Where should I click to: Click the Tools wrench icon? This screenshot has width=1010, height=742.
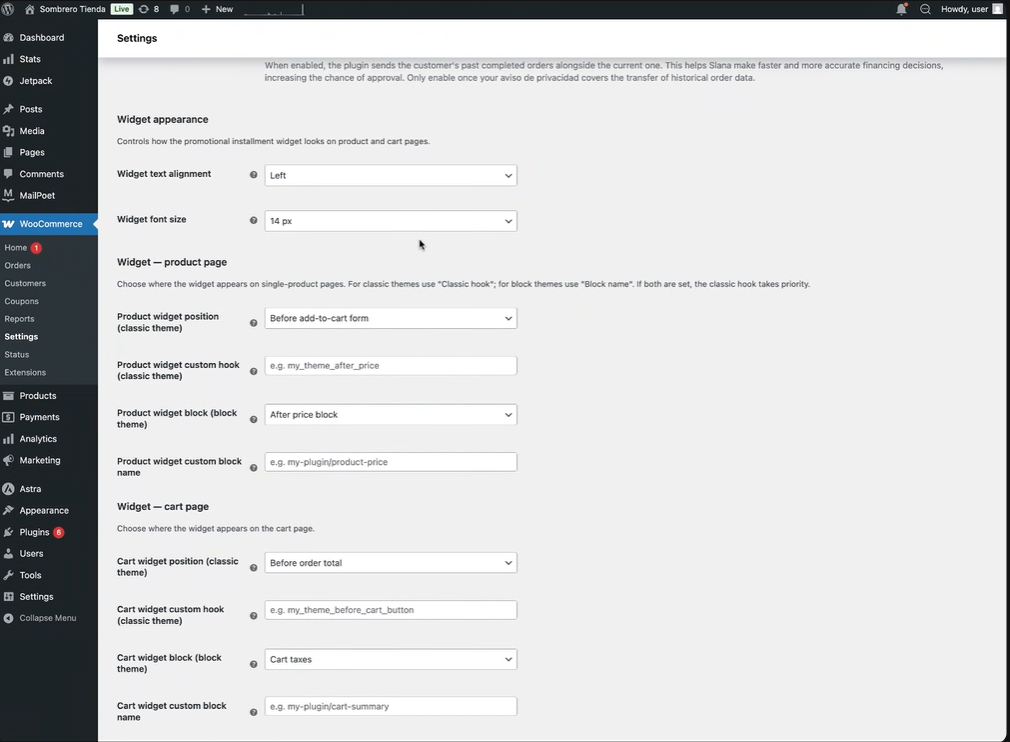[8, 575]
